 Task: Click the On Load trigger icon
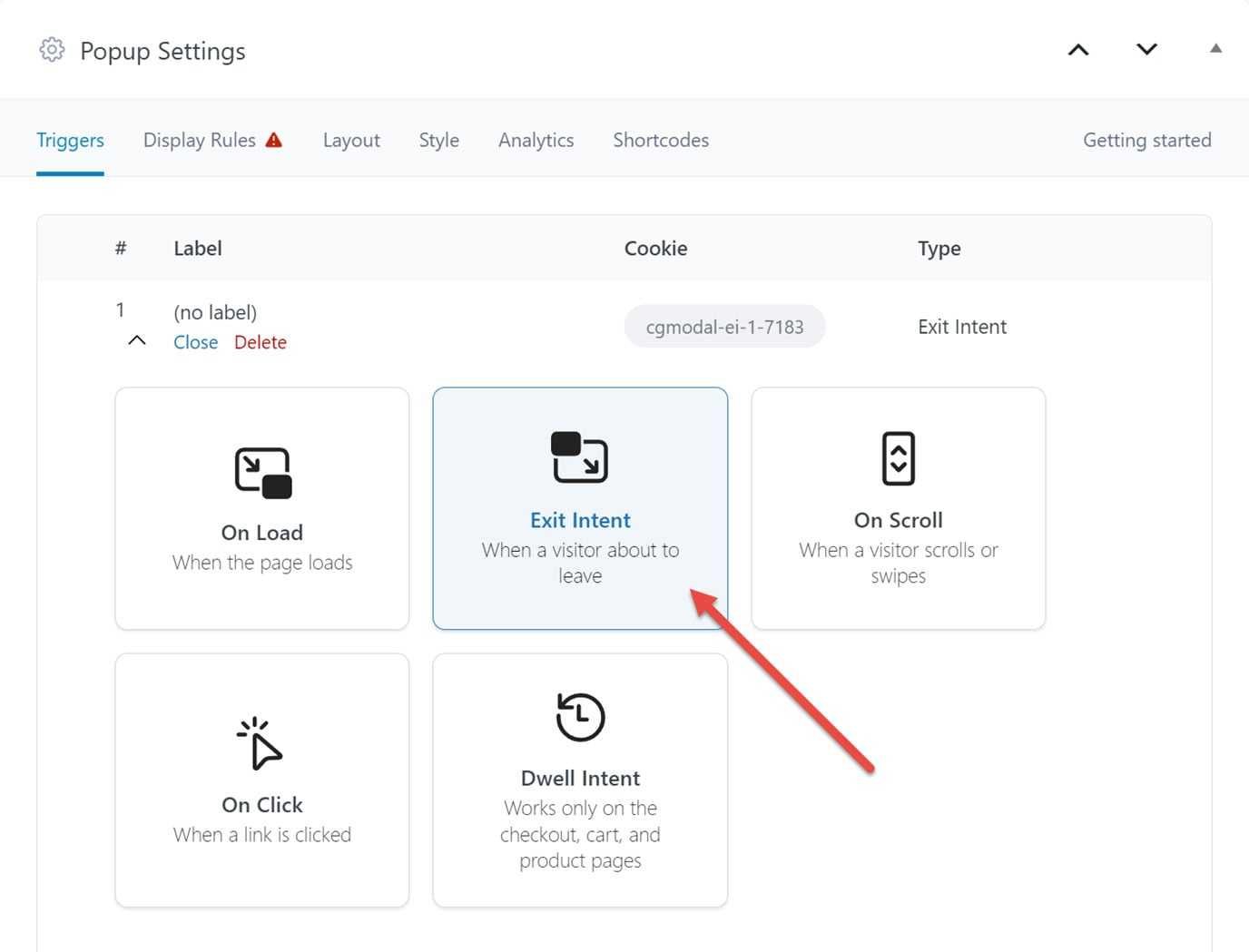pyautogui.click(x=263, y=473)
